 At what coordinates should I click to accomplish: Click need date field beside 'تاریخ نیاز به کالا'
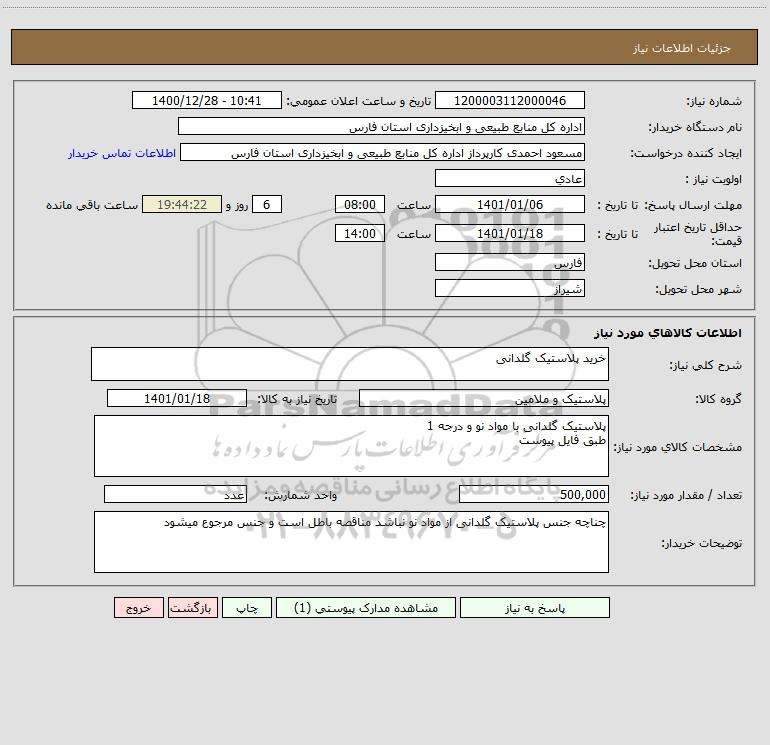tap(177, 398)
